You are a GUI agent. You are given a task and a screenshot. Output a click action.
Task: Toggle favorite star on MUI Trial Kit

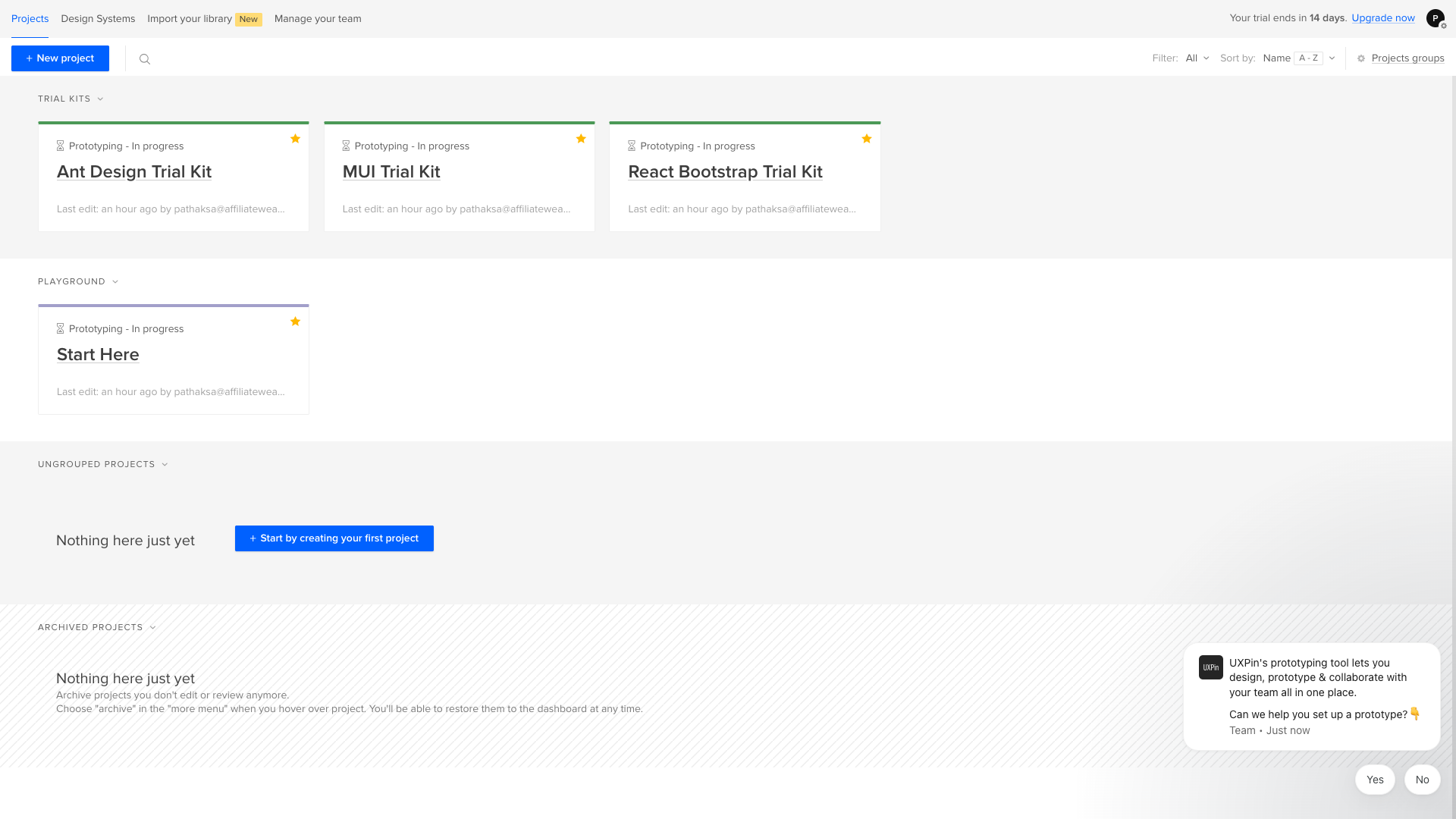(x=581, y=139)
